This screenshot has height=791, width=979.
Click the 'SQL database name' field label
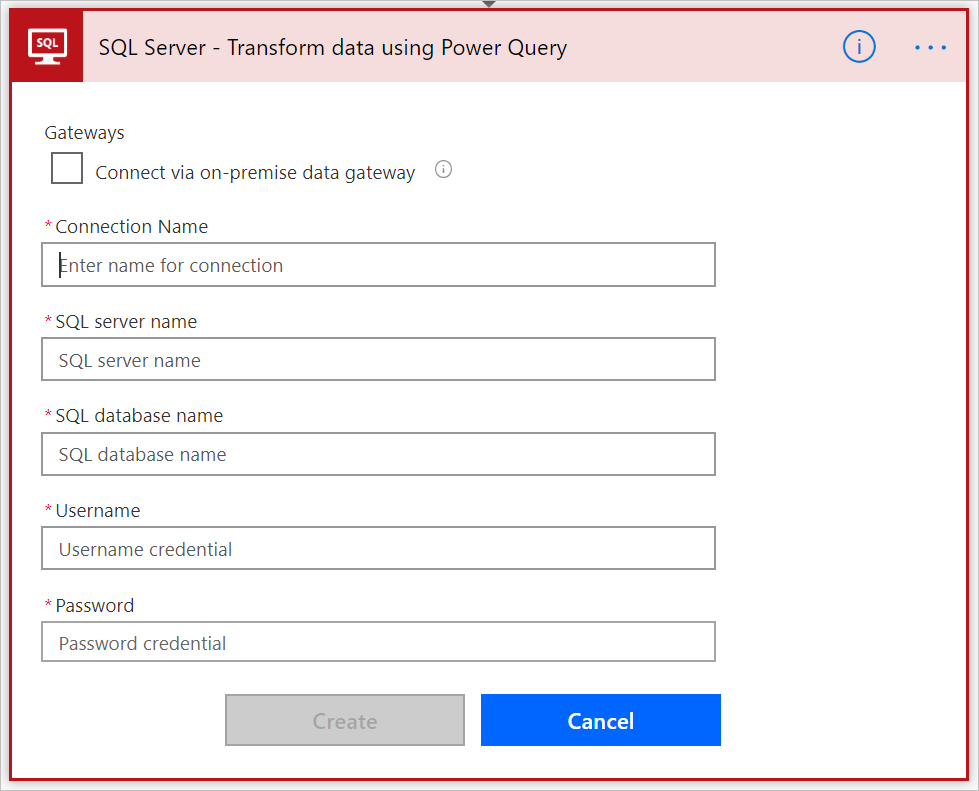tap(139, 416)
